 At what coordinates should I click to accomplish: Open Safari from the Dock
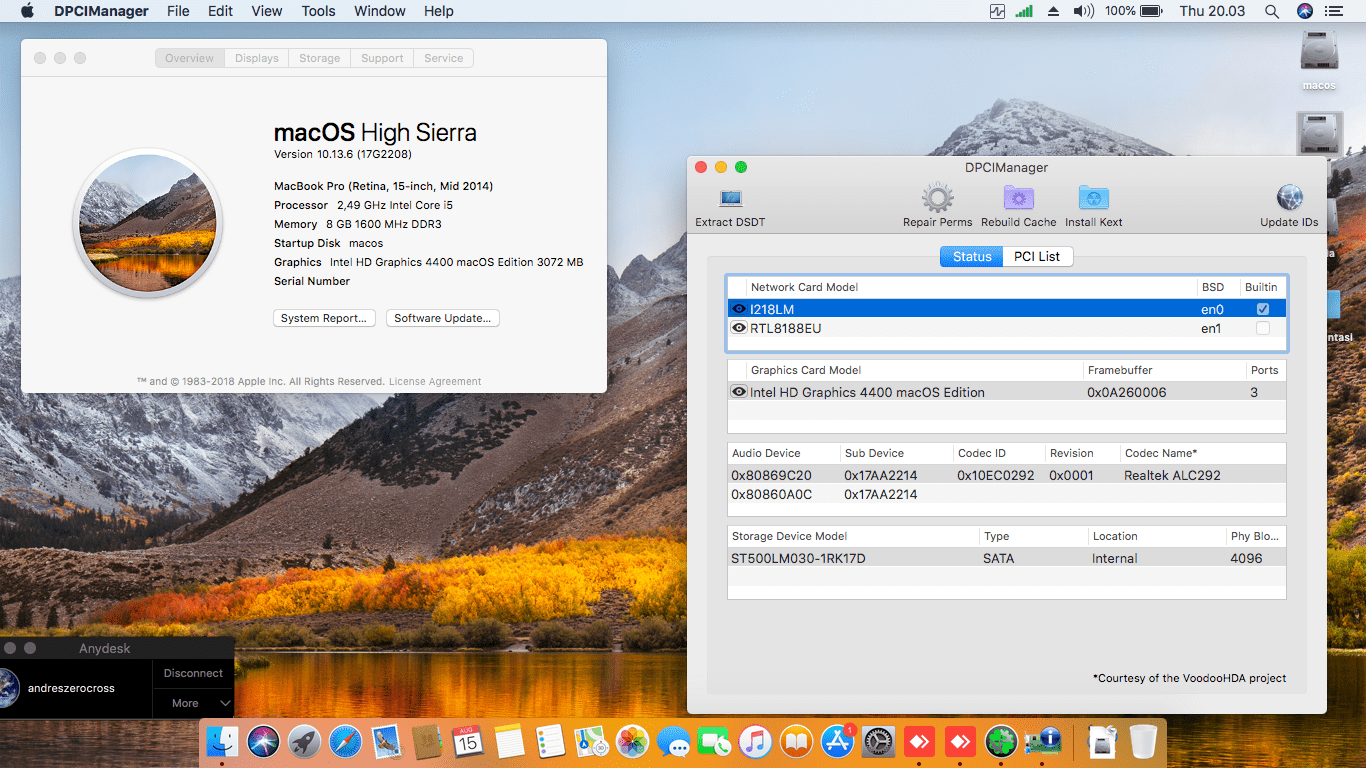click(x=345, y=741)
